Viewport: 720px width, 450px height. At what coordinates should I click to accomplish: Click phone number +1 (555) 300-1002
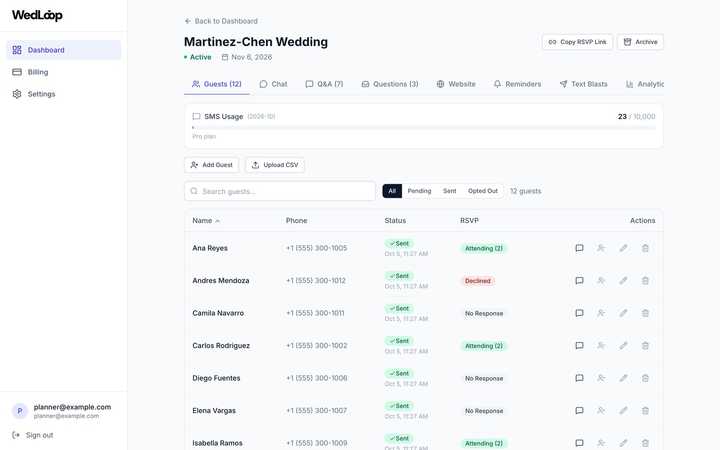[x=316, y=346]
